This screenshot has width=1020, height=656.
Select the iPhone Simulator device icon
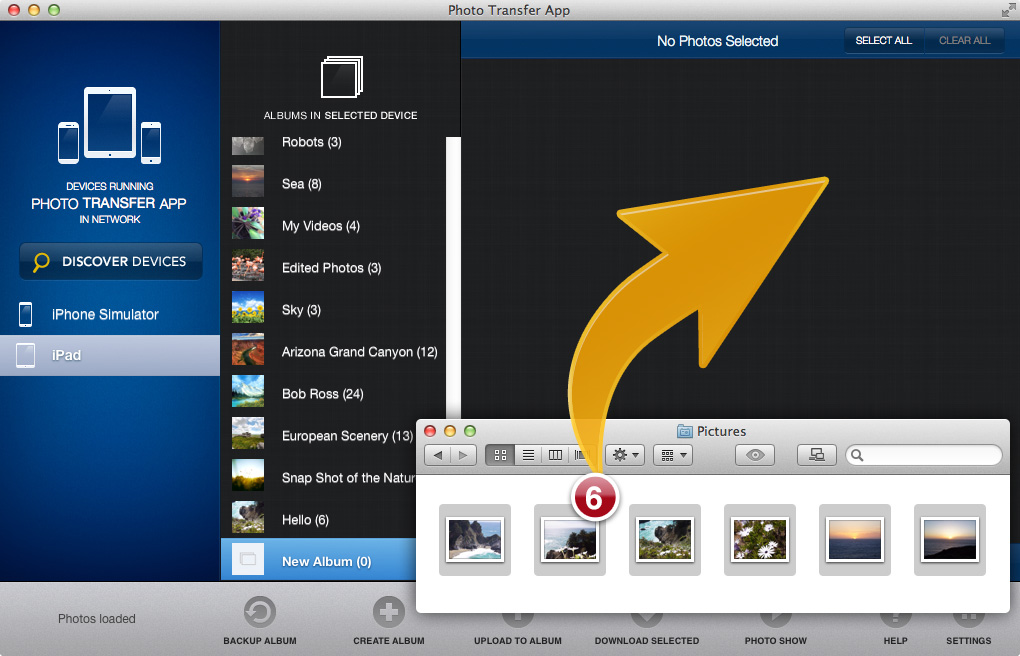25,314
